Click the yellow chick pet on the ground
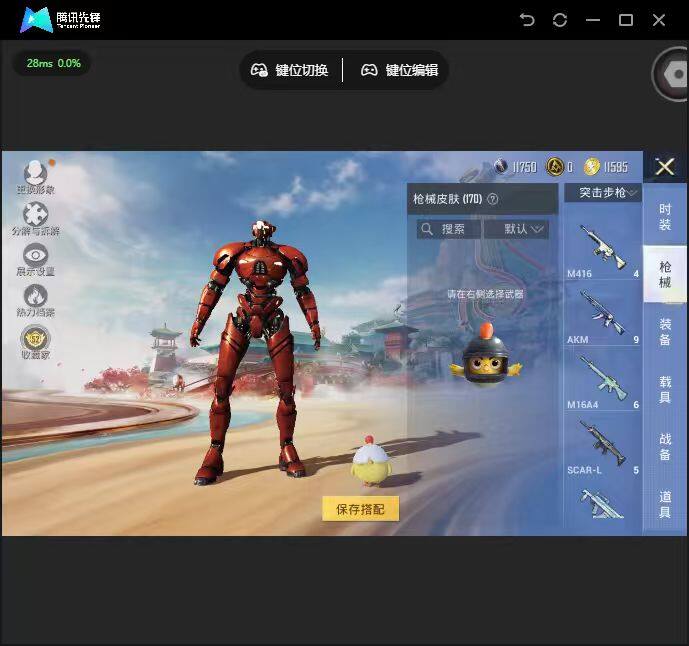 click(371, 461)
